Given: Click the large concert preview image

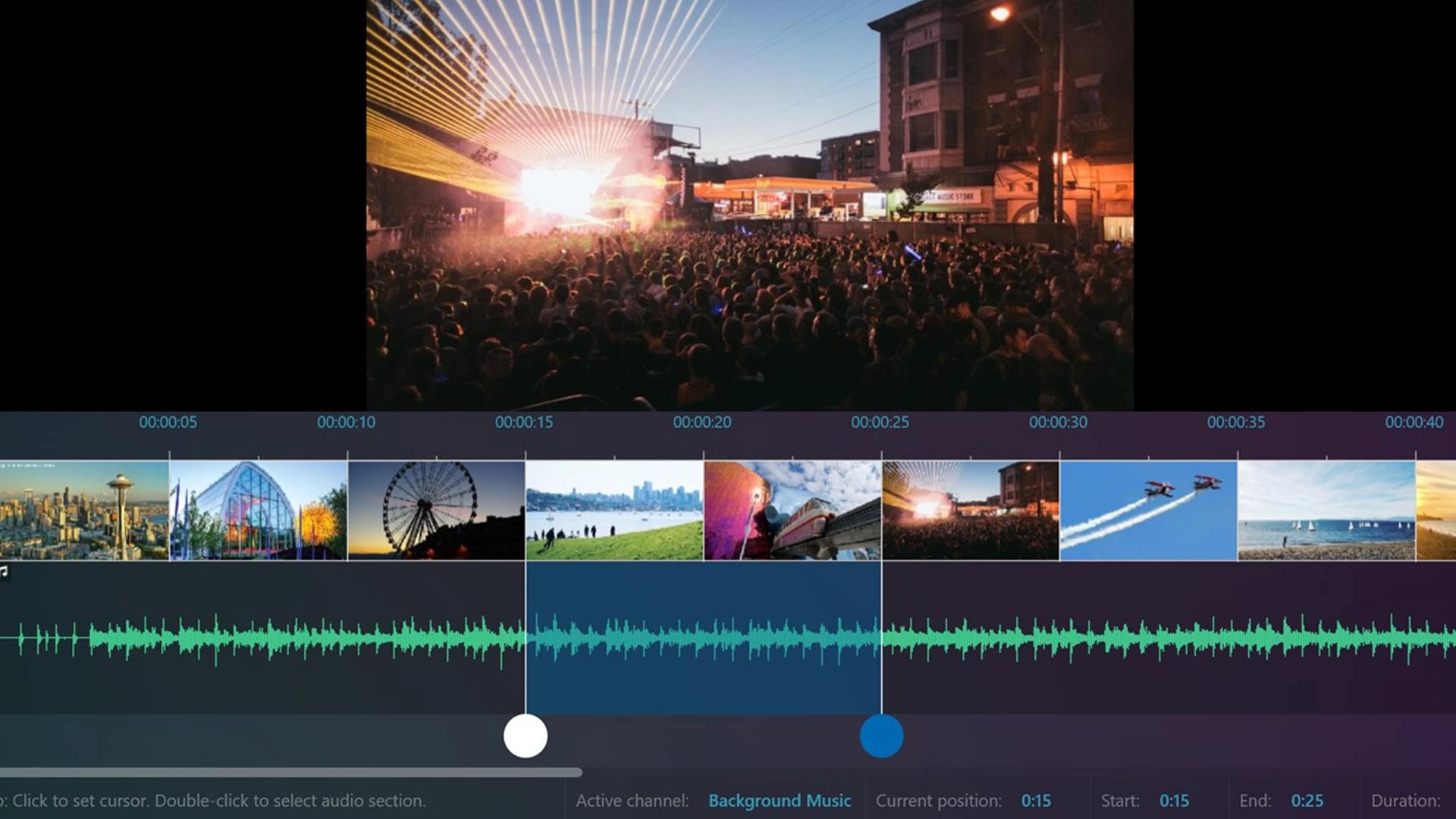Looking at the screenshot, I should click(x=749, y=205).
